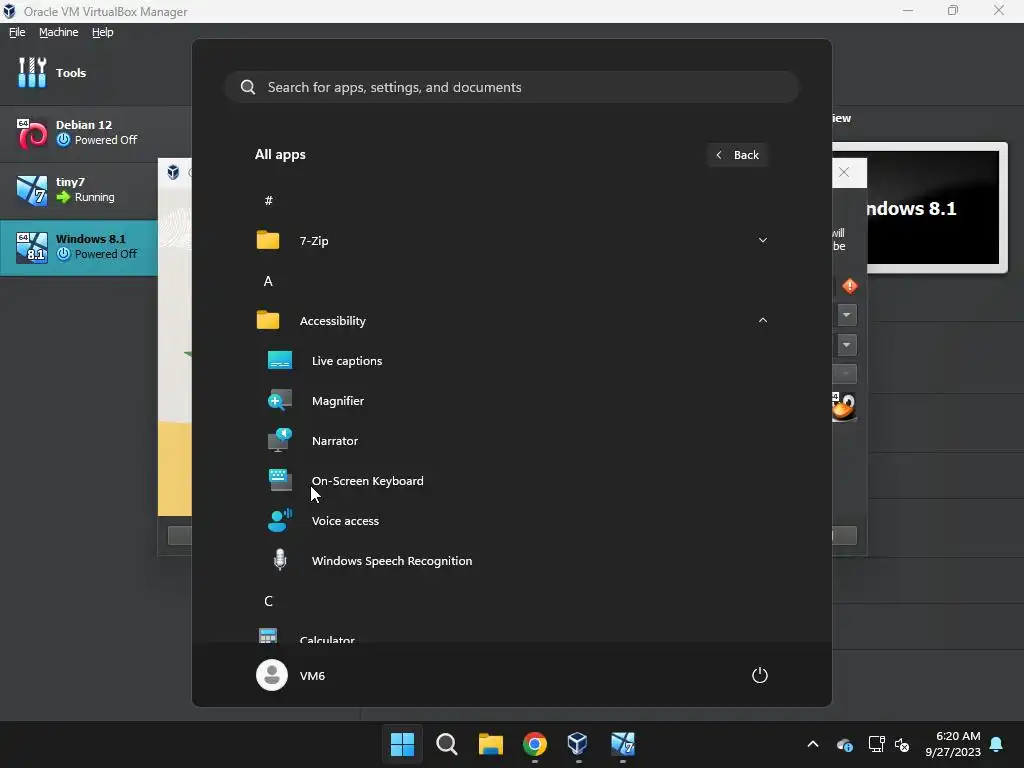This screenshot has width=1024, height=768.
Task: Click the muted volume tray icon
Action: [903, 744]
